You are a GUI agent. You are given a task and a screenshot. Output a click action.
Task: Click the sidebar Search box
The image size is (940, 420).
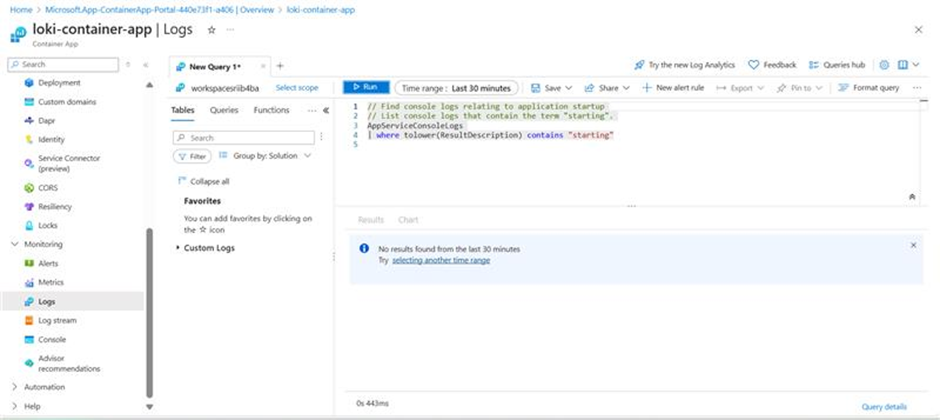(x=64, y=65)
